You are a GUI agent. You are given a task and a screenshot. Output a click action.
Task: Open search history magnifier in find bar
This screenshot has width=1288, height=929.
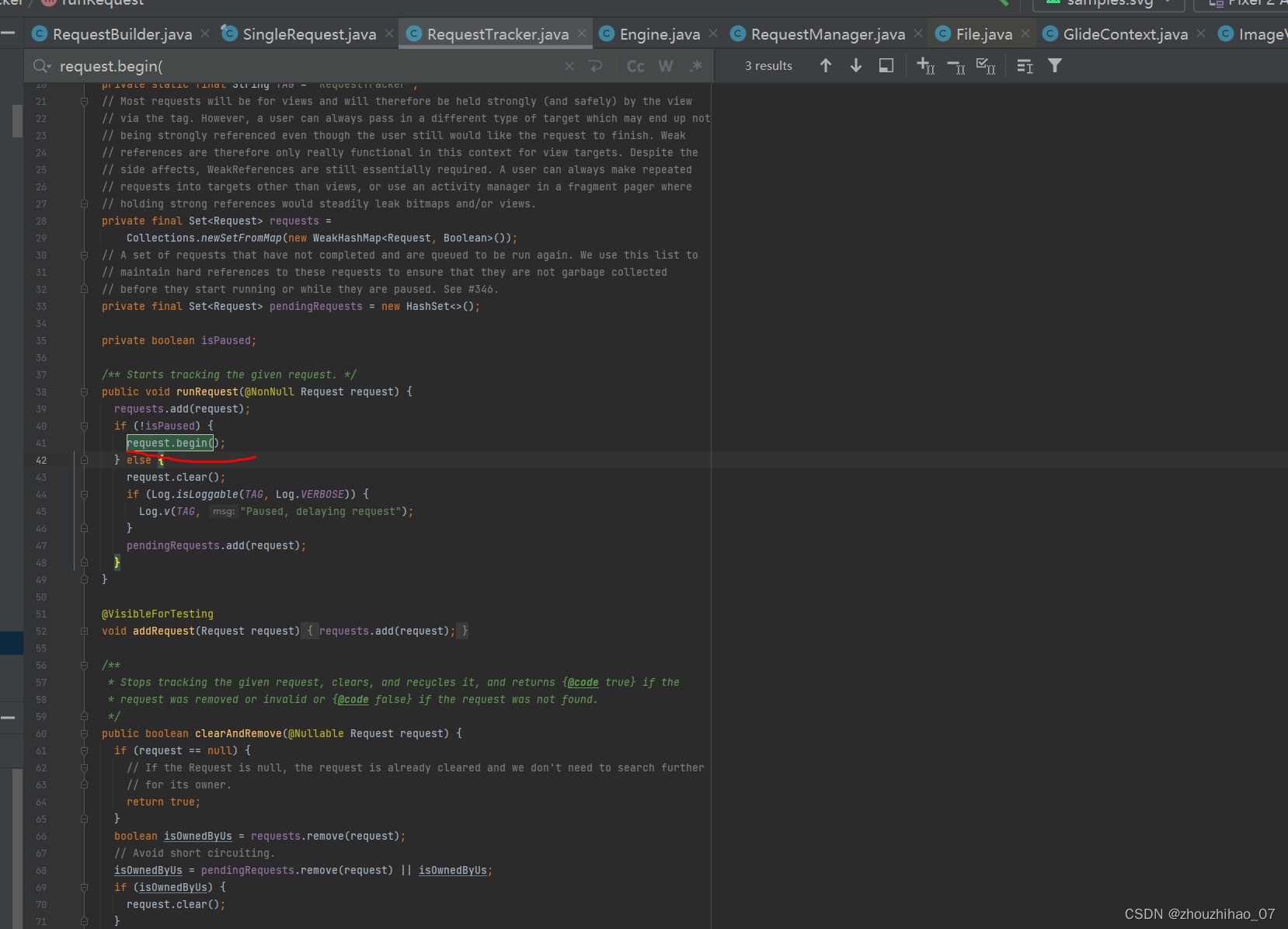coord(42,66)
